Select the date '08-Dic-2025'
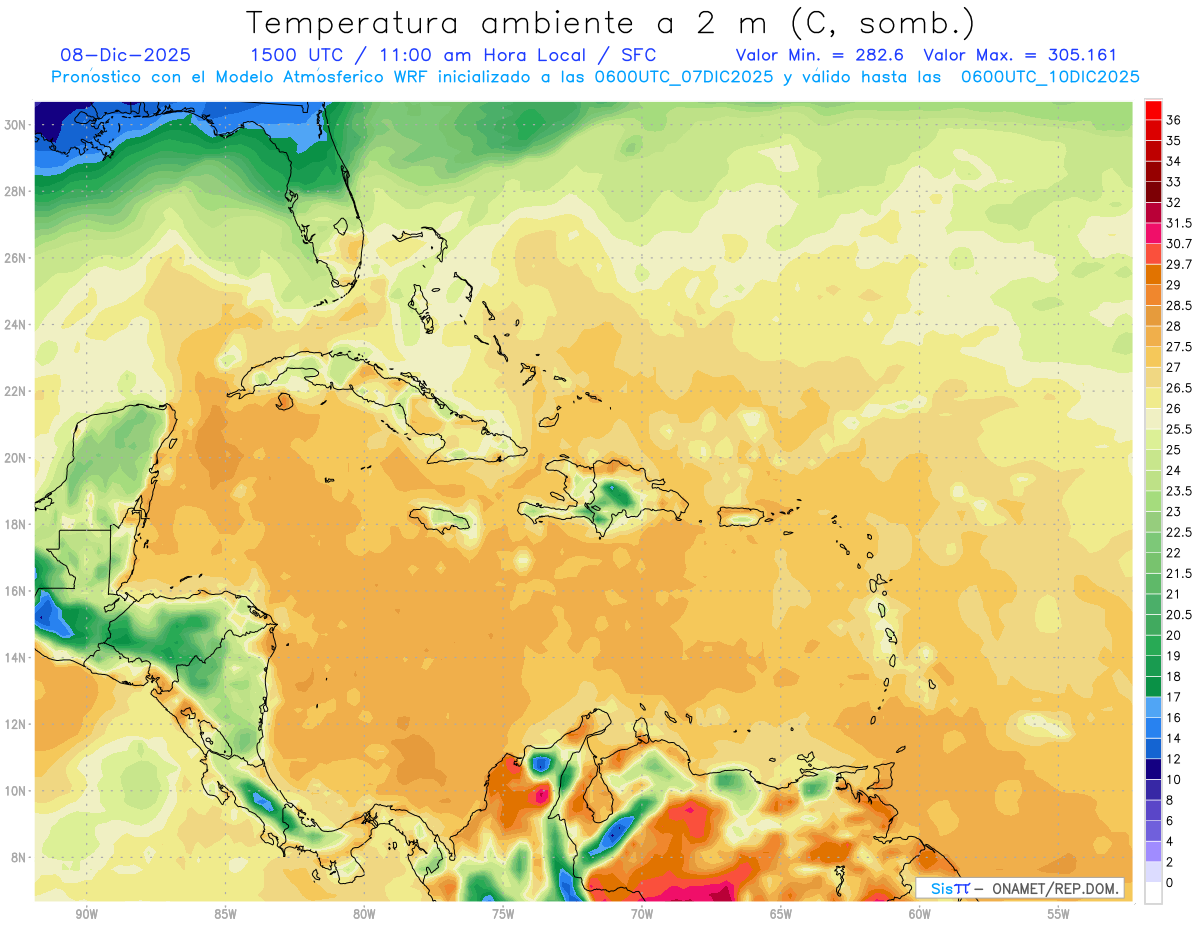The width and height of the screenshot is (1200, 927). (x=125, y=56)
